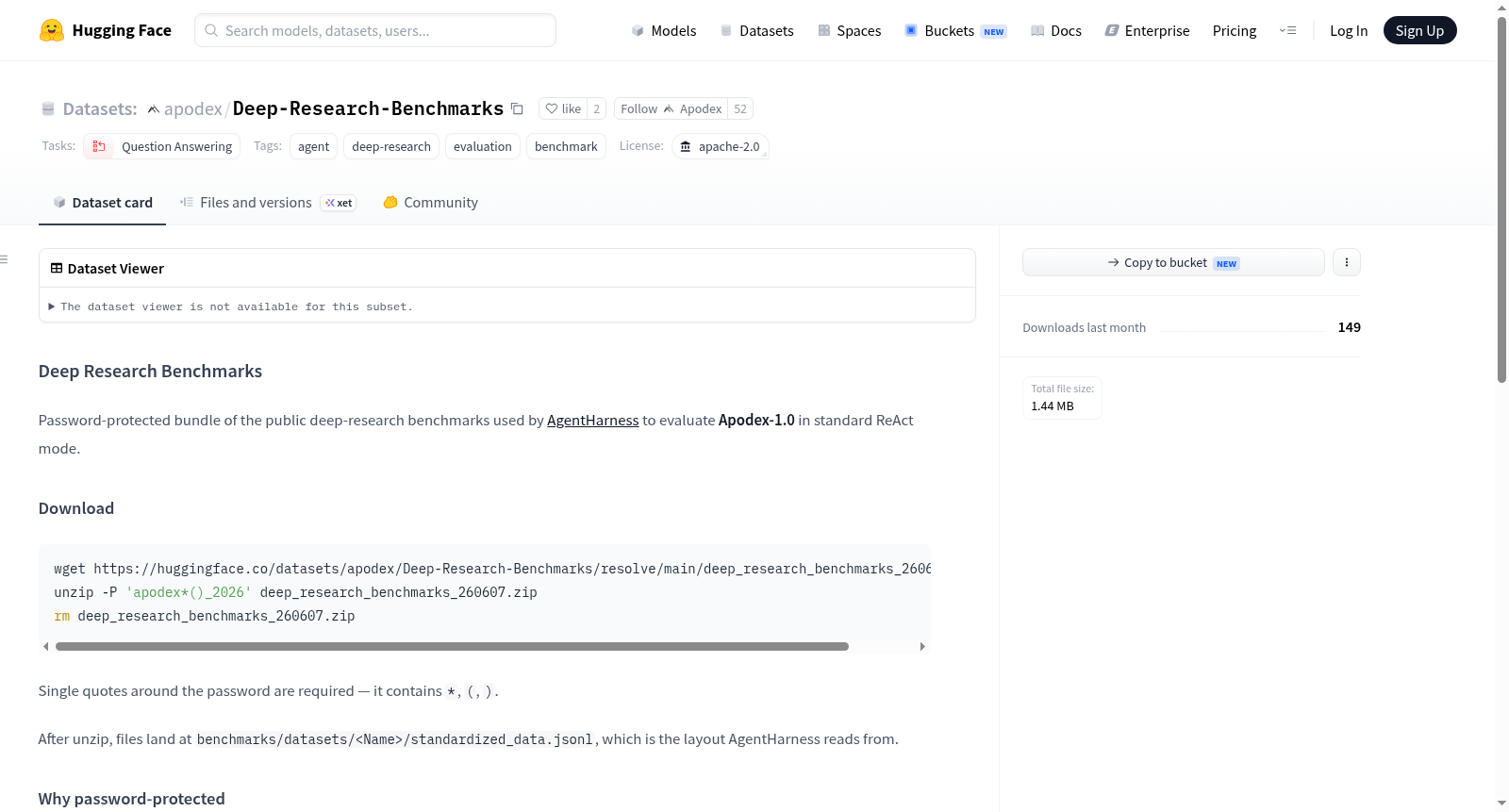This screenshot has height=812, width=1509.
Task: Focus the search models input field
Action: pyautogui.click(x=375, y=30)
